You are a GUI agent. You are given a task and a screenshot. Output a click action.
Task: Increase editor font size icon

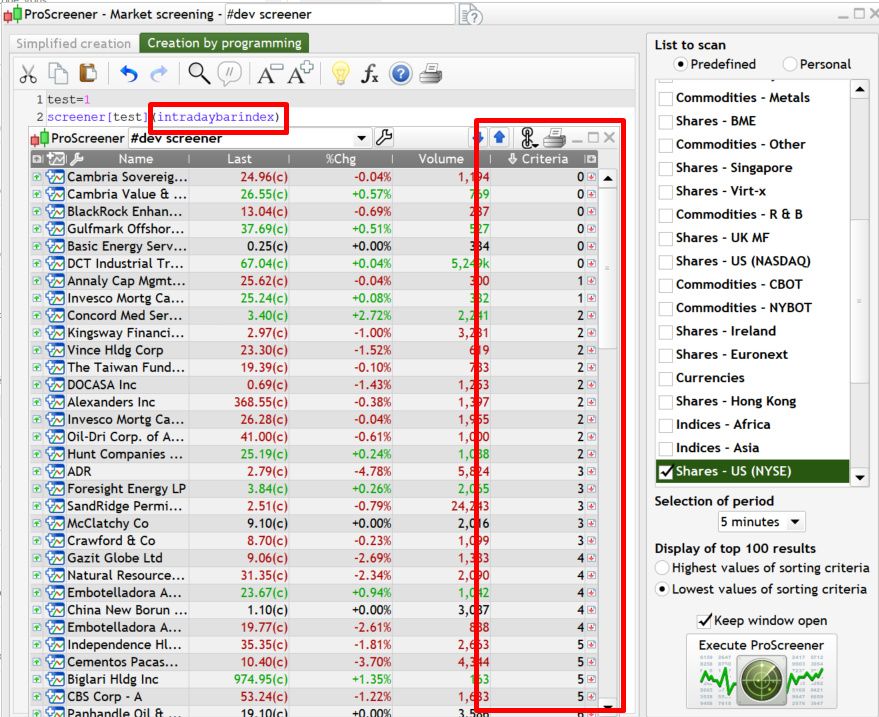[300, 72]
